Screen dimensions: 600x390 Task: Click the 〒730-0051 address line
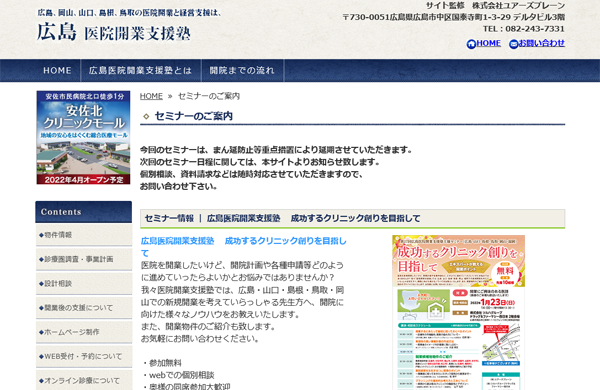[x=453, y=17]
